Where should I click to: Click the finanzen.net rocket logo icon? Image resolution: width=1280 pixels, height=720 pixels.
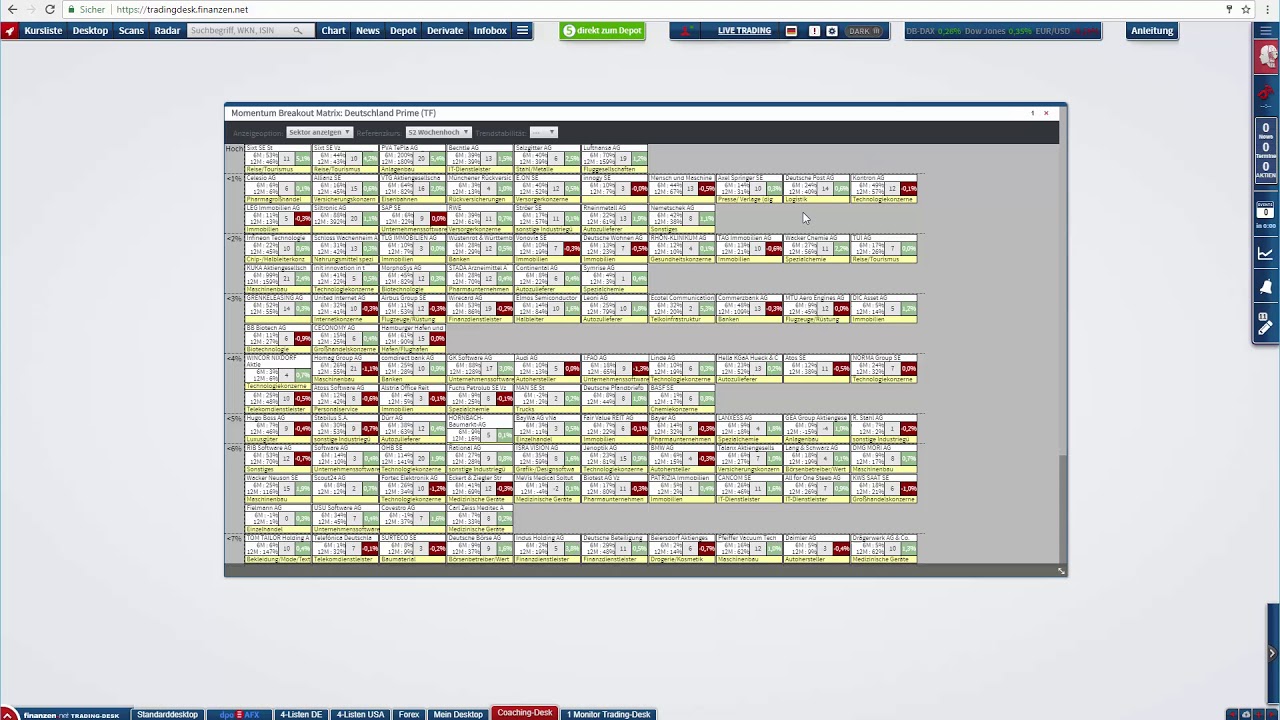[x=10, y=31]
